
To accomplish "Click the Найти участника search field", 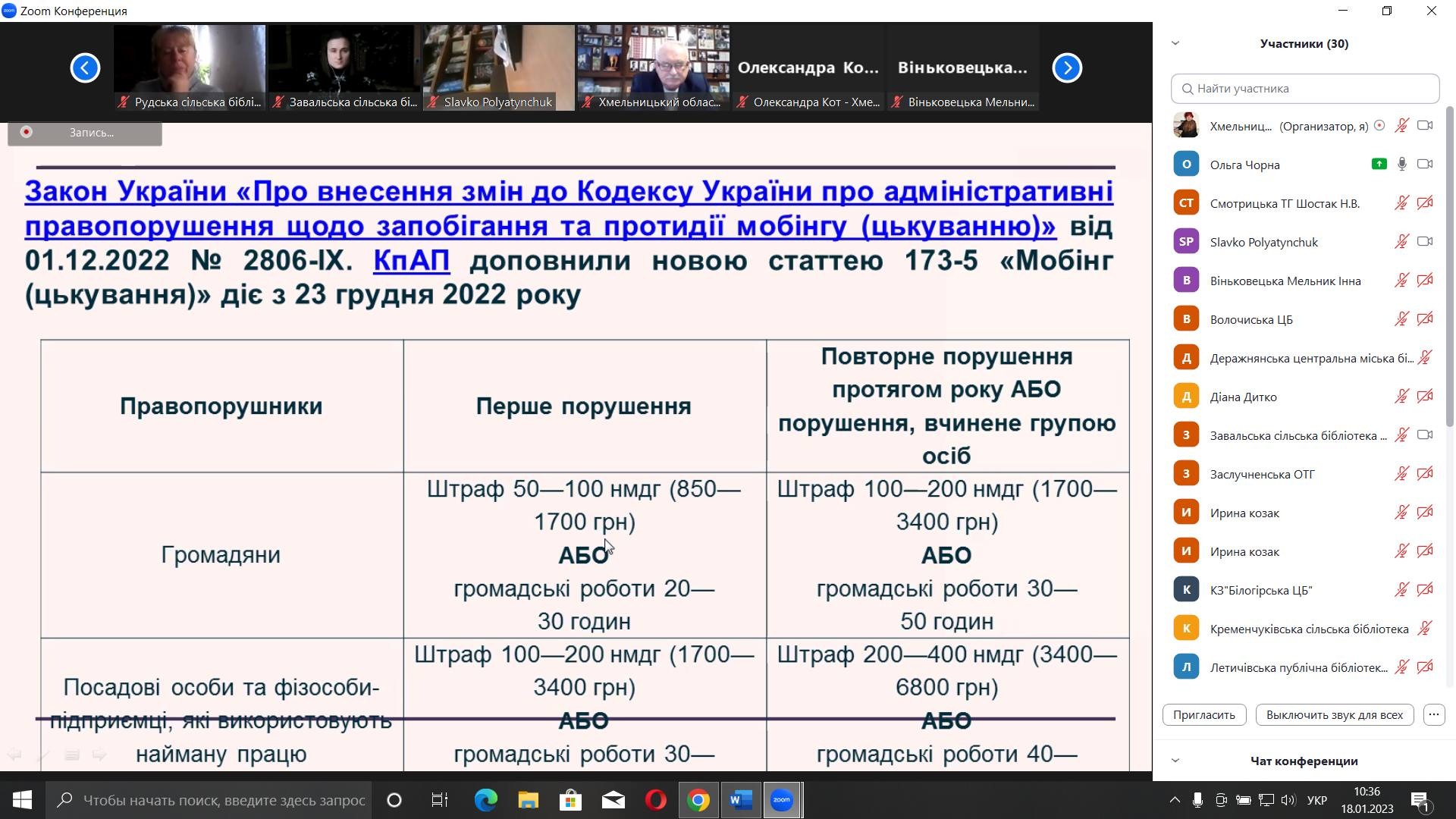I will 1304,89.
